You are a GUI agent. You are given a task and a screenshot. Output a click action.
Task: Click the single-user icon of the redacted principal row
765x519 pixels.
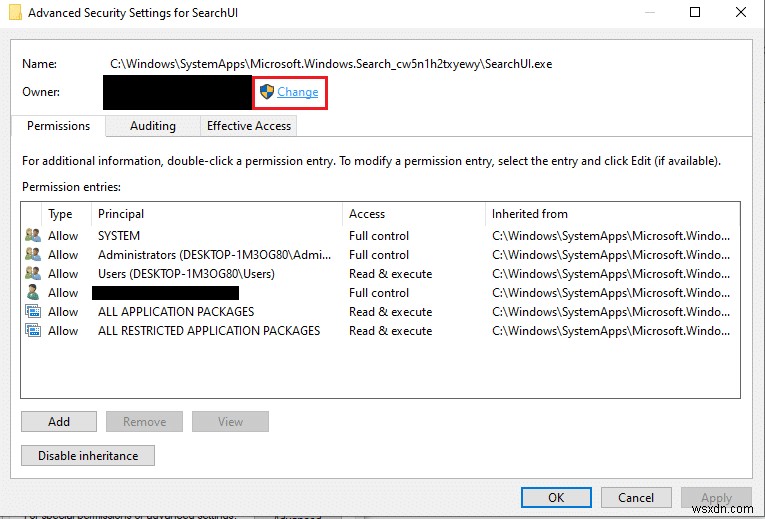[x=33, y=293]
